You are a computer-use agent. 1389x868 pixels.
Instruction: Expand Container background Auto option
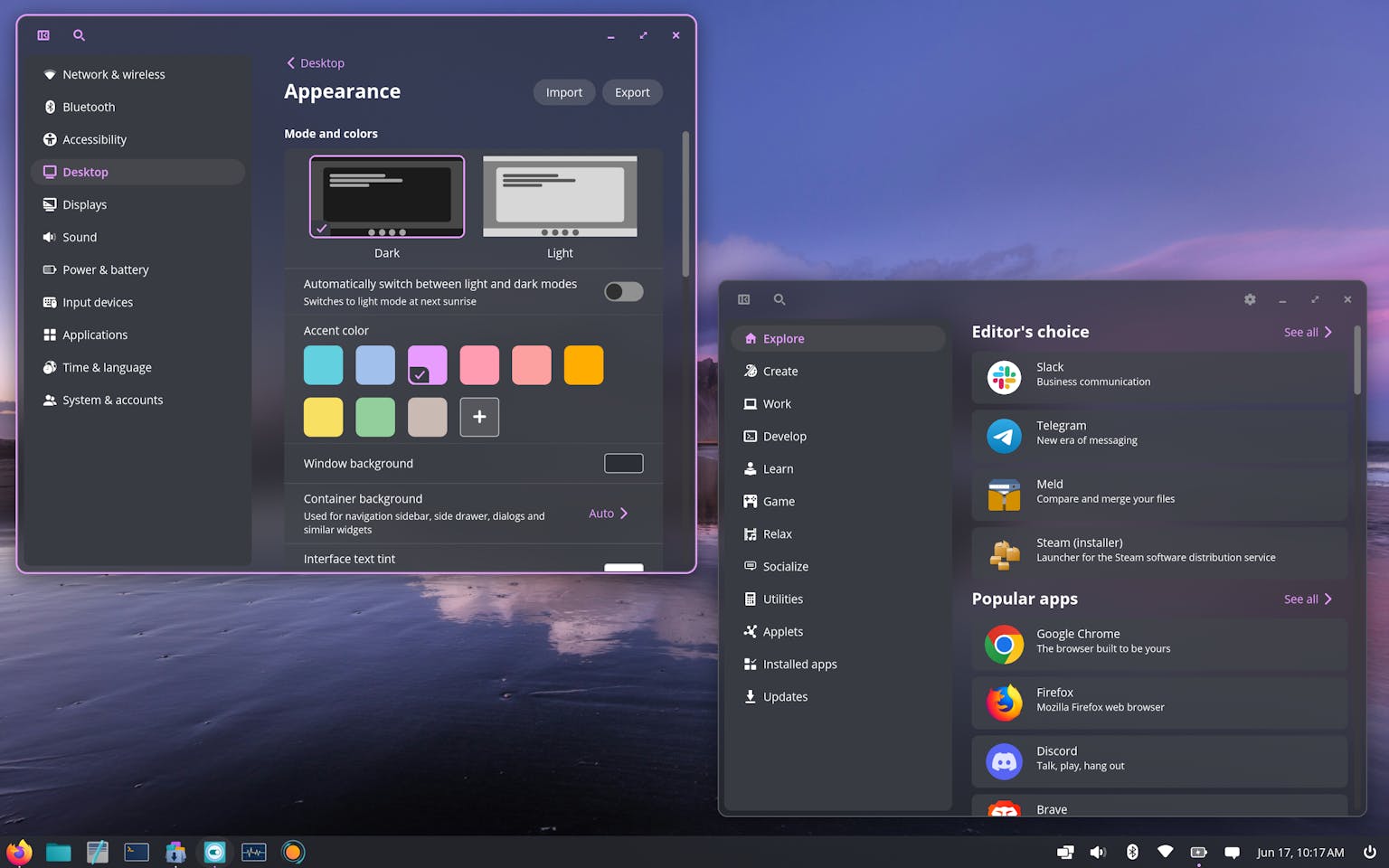[608, 513]
